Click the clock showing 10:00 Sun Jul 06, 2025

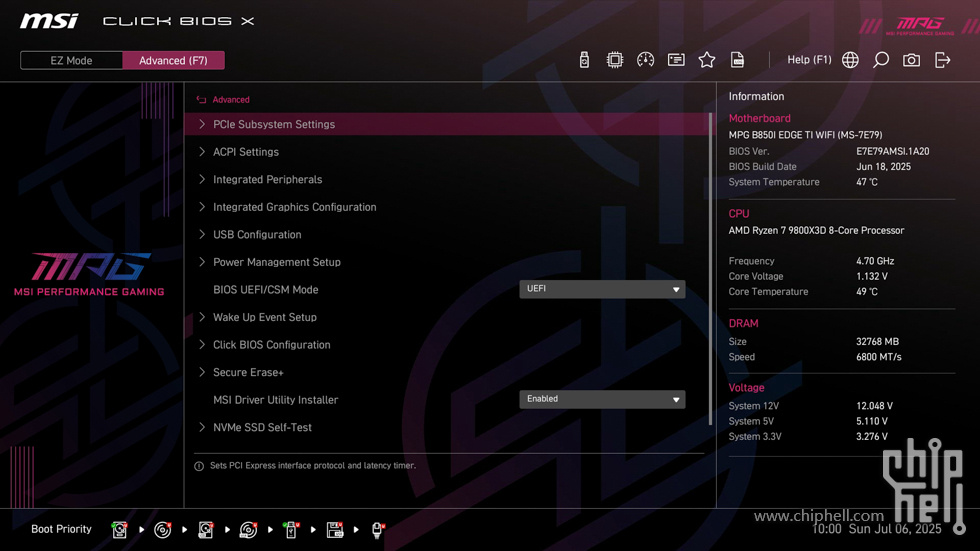(876, 529)
